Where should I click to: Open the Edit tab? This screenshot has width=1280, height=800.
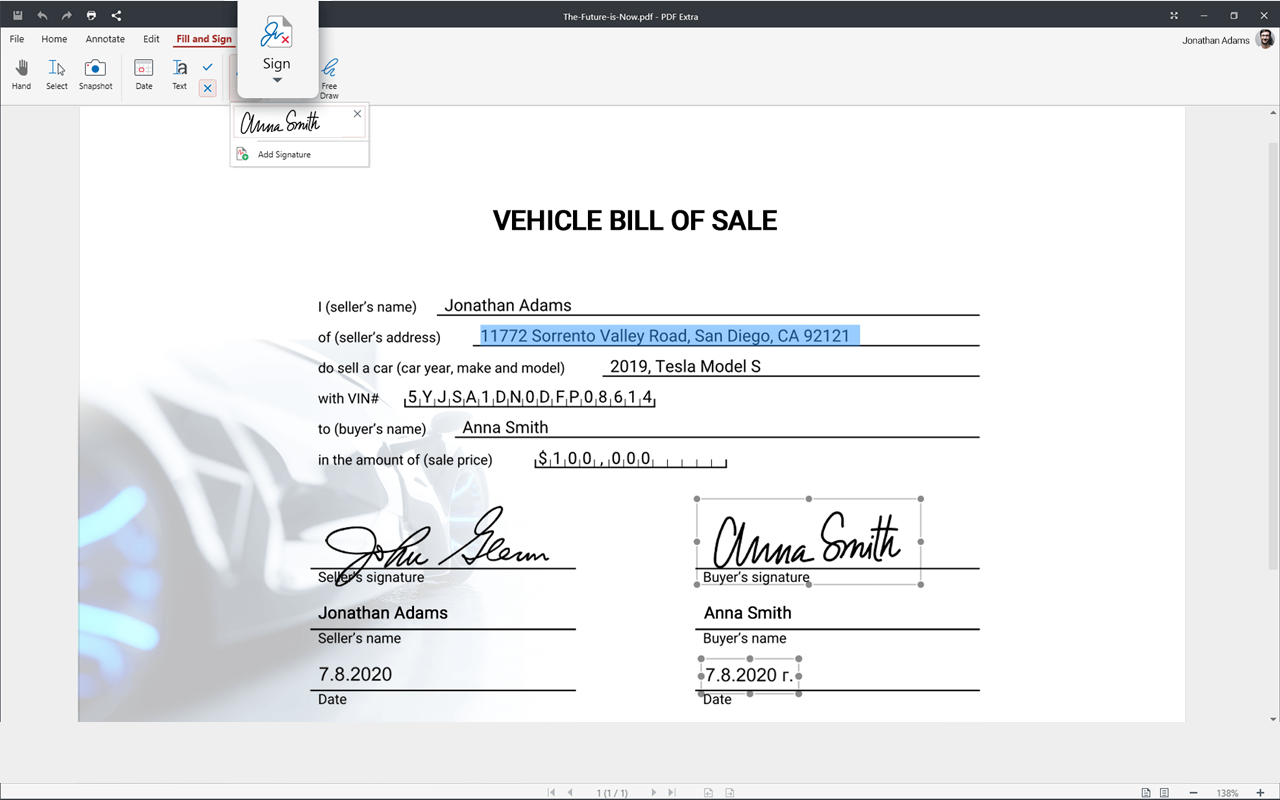click(x=151, y=39)
